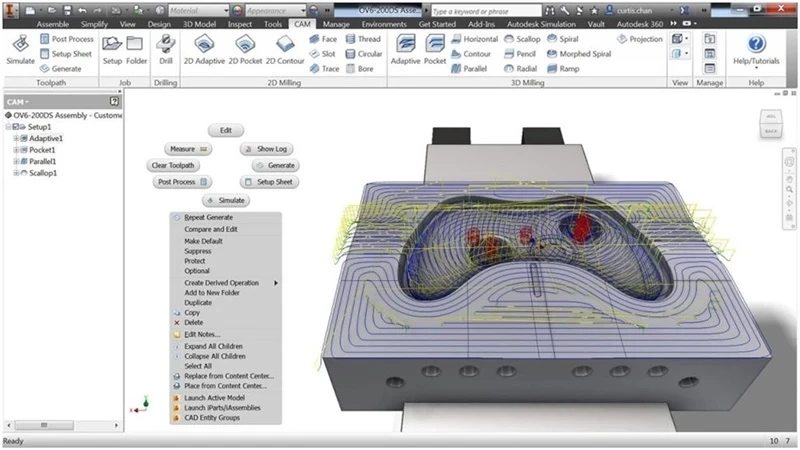
Task: Open the Autodesk Simulation tab
Action: tap(541, 24)
